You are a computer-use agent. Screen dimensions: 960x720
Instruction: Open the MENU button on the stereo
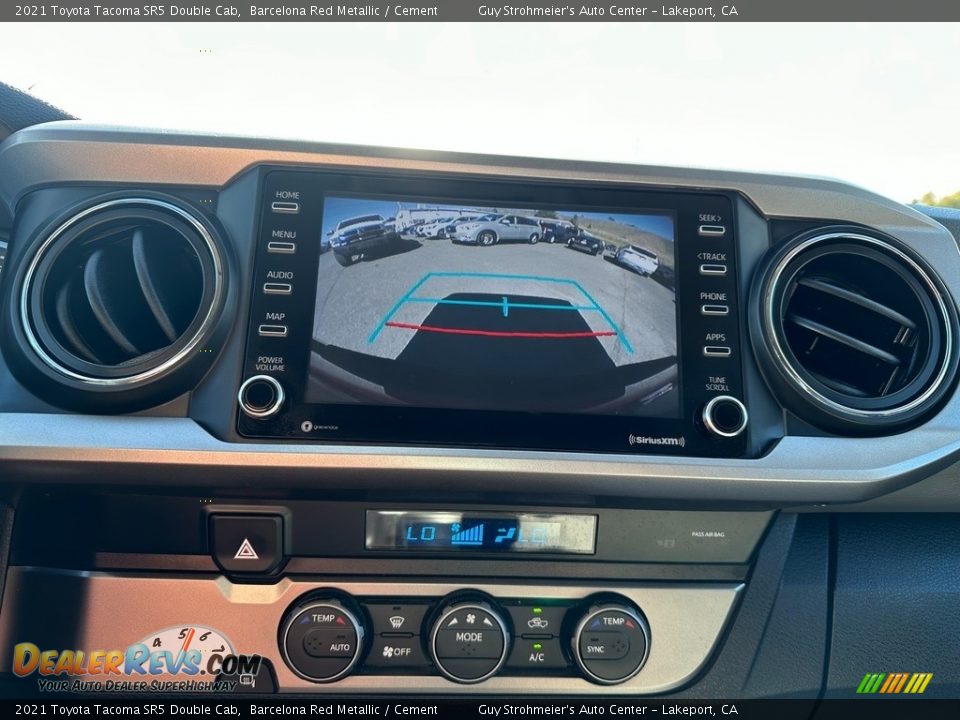(282, 247)
